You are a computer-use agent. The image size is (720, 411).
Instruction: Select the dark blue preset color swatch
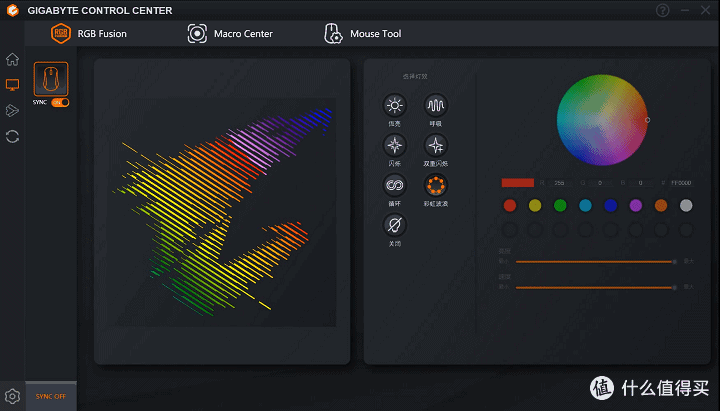tap(611, 205)
